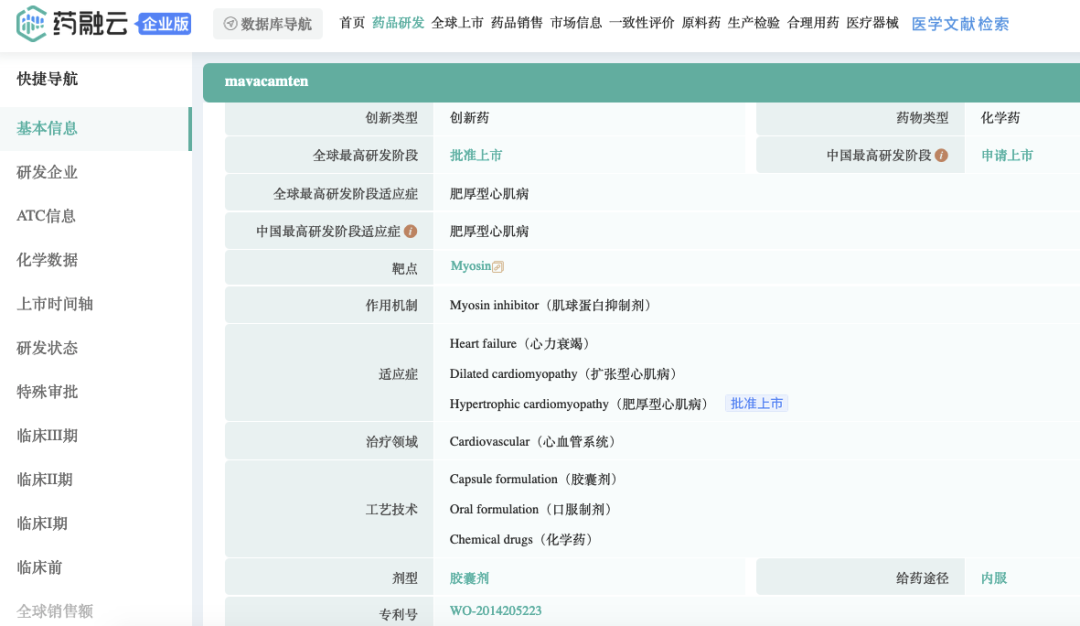Click the external link icon after Myosin
Screen dimensions: 1080x626
(498, 267)
